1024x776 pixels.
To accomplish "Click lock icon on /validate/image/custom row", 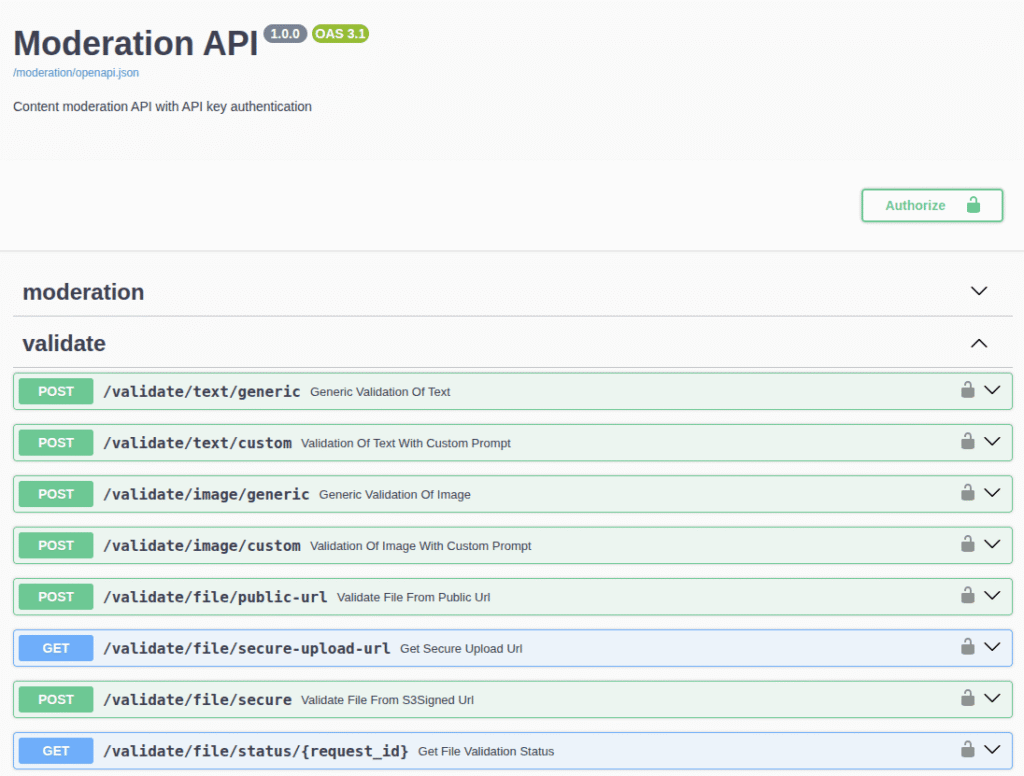I will coord(967,544).
